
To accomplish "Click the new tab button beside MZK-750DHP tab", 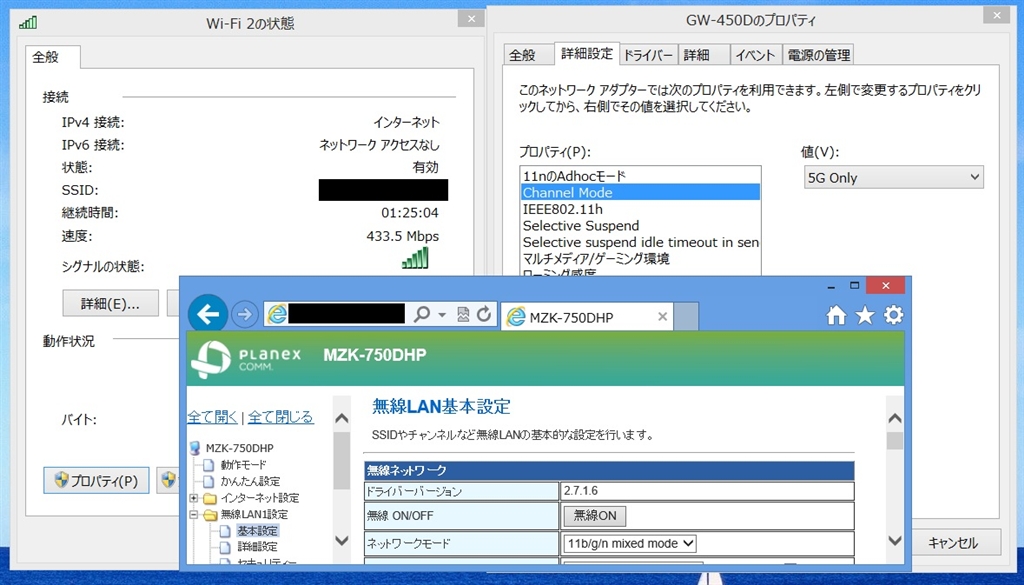I will pos(686,317).
